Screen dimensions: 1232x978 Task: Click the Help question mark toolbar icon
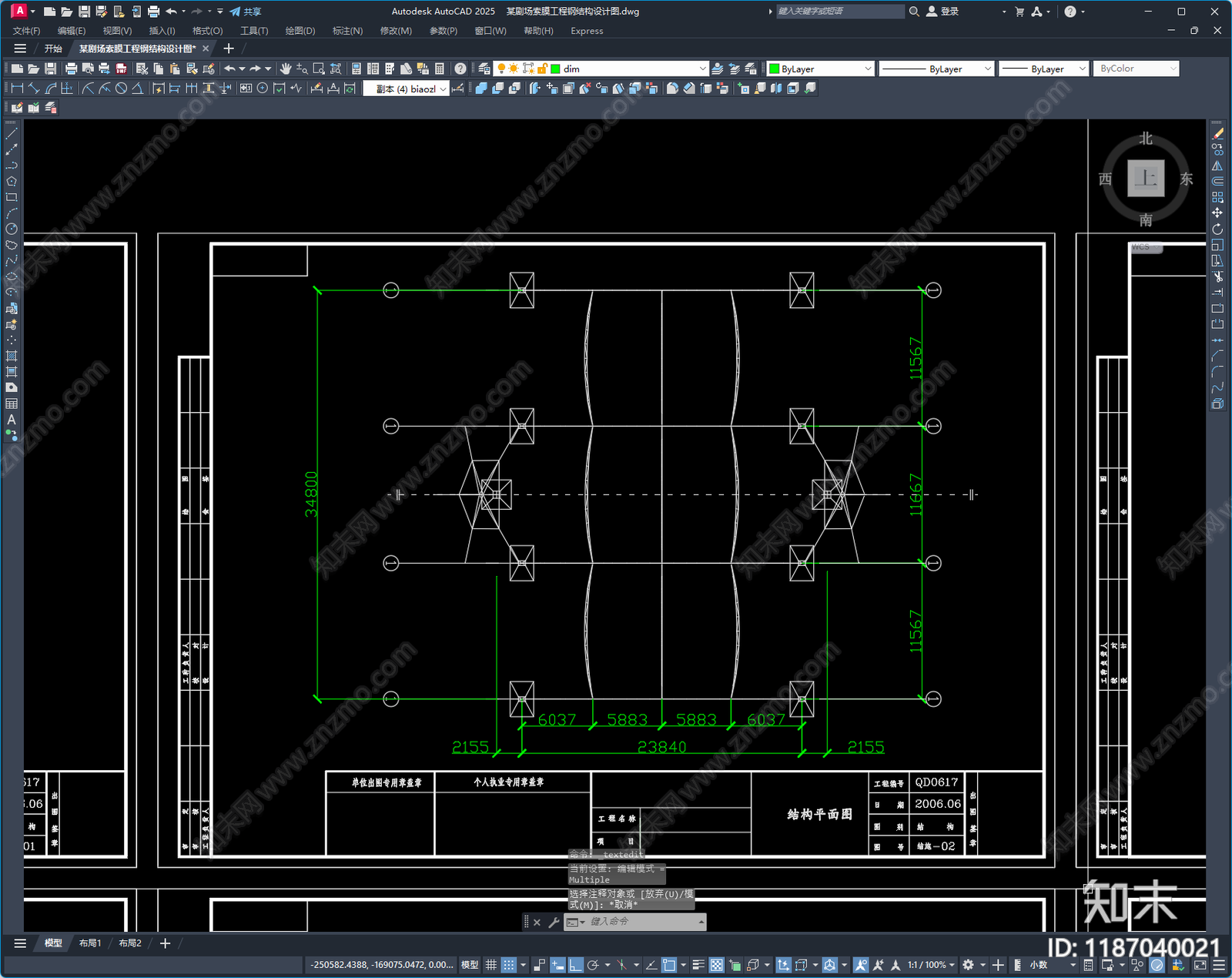460,69
